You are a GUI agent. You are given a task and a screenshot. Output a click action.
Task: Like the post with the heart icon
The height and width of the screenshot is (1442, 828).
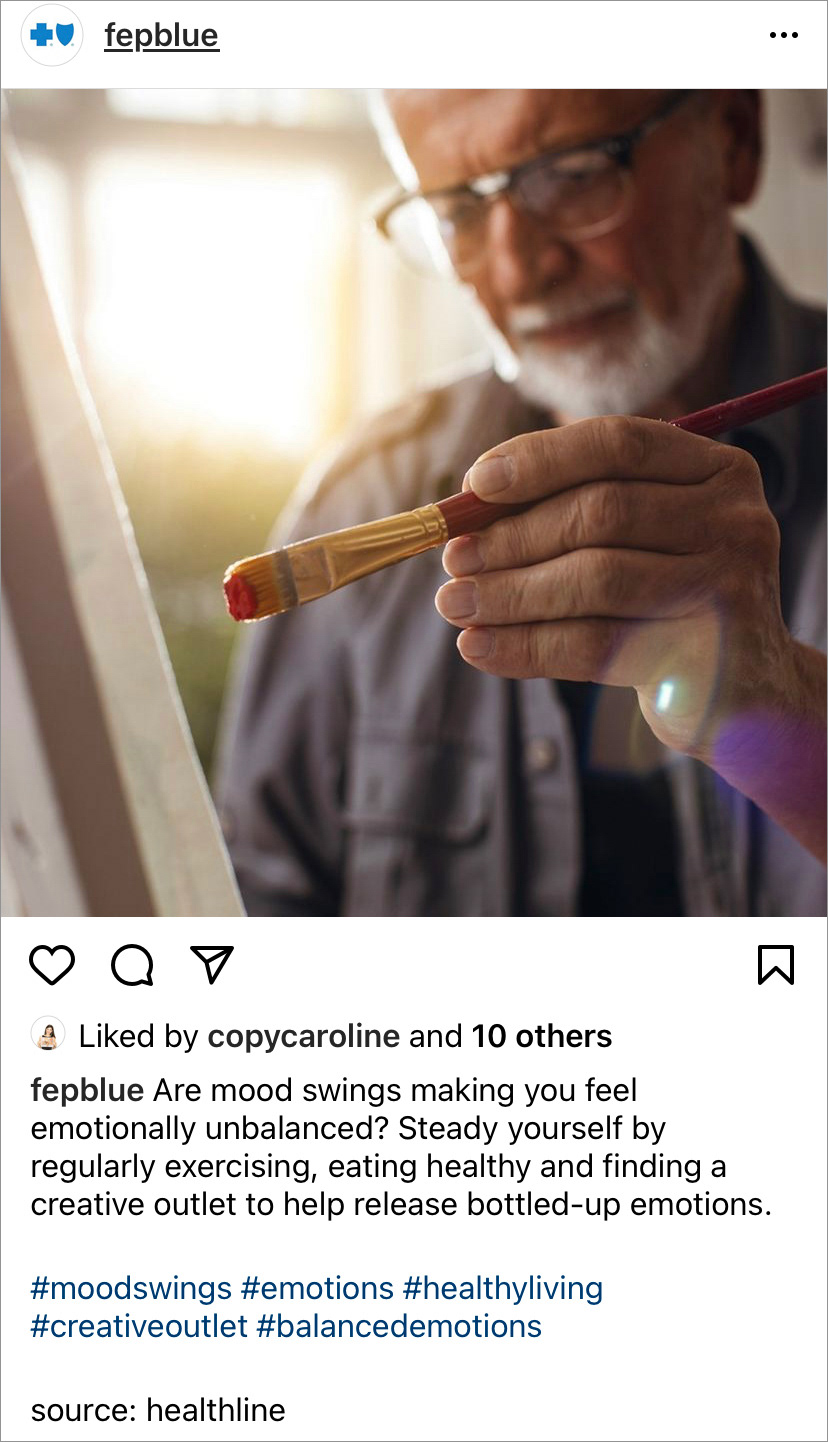[x=52, y=965]
